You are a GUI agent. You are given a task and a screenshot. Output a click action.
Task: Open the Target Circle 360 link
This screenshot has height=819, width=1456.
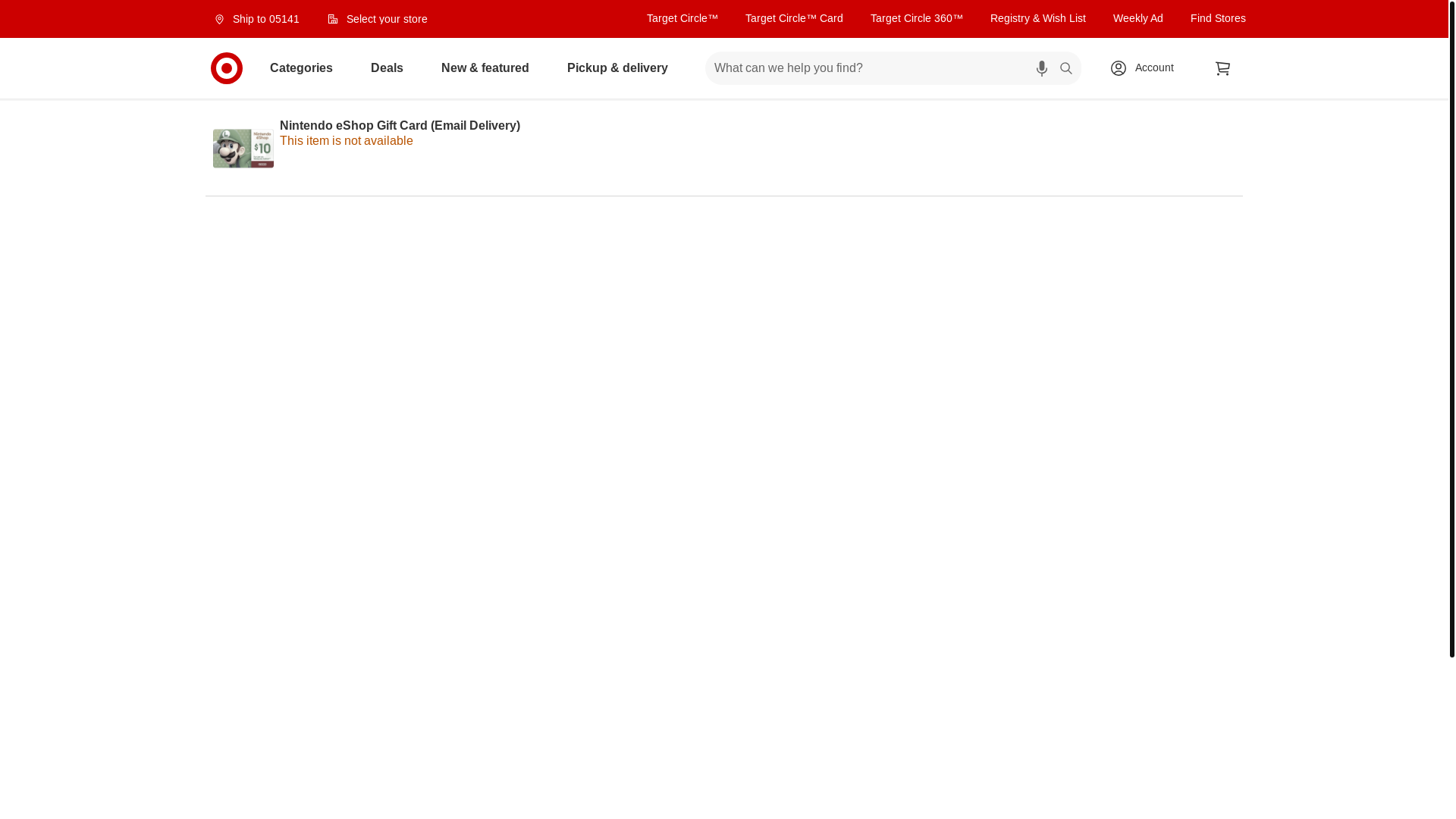(917, 18)
